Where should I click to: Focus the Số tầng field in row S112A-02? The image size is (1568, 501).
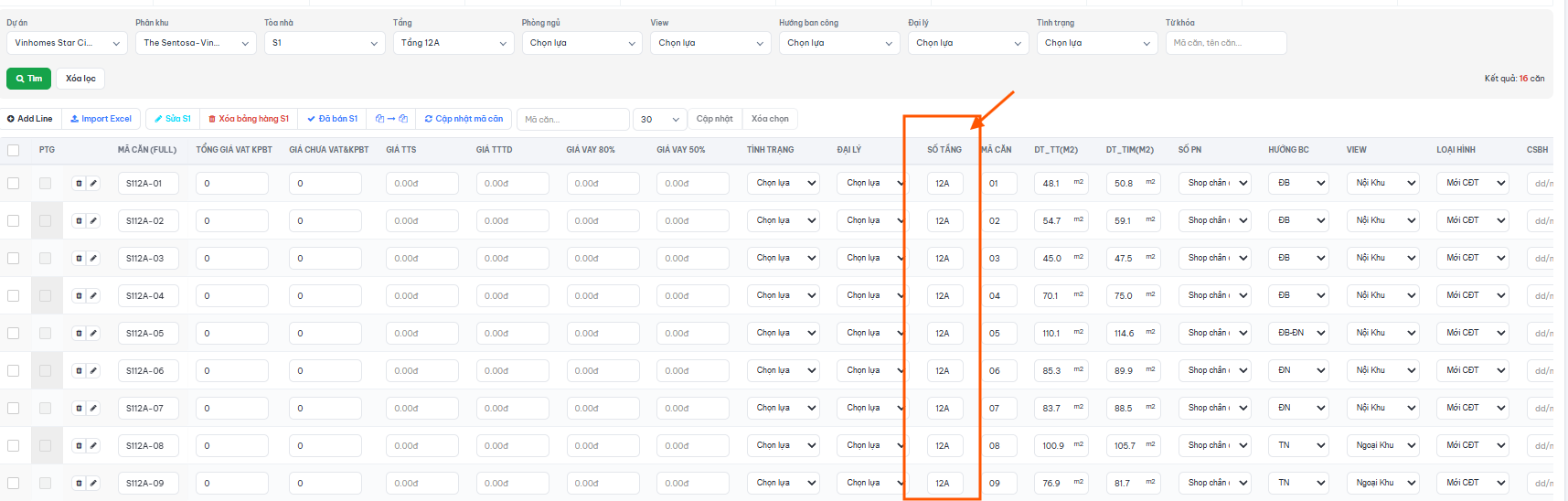pyautogui.click(x=944, y=221)
